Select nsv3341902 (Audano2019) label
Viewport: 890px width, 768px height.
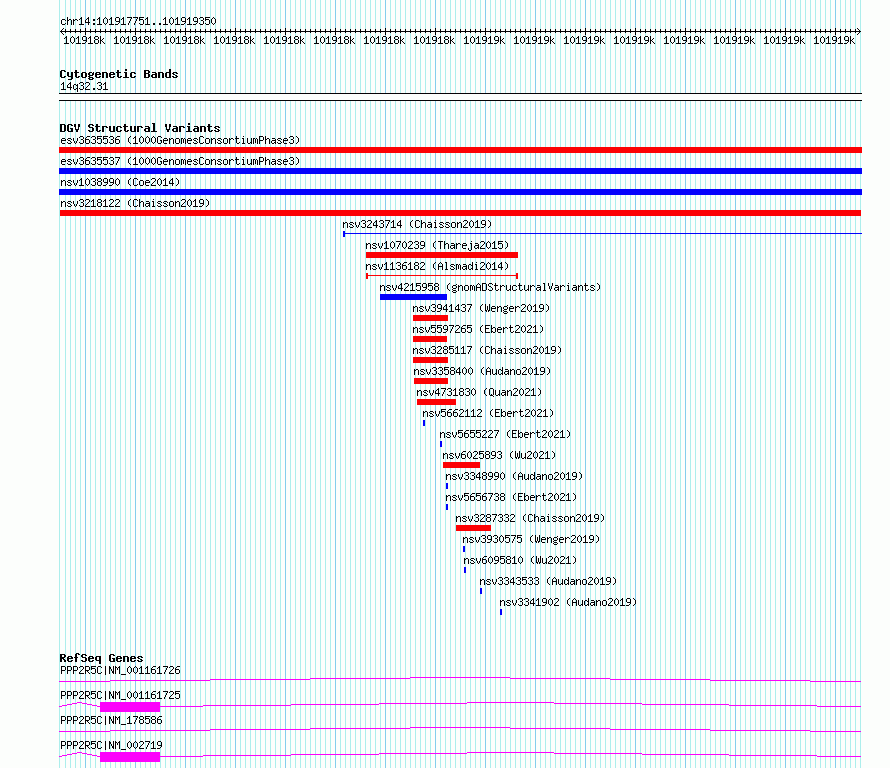(x=568, y=602)
